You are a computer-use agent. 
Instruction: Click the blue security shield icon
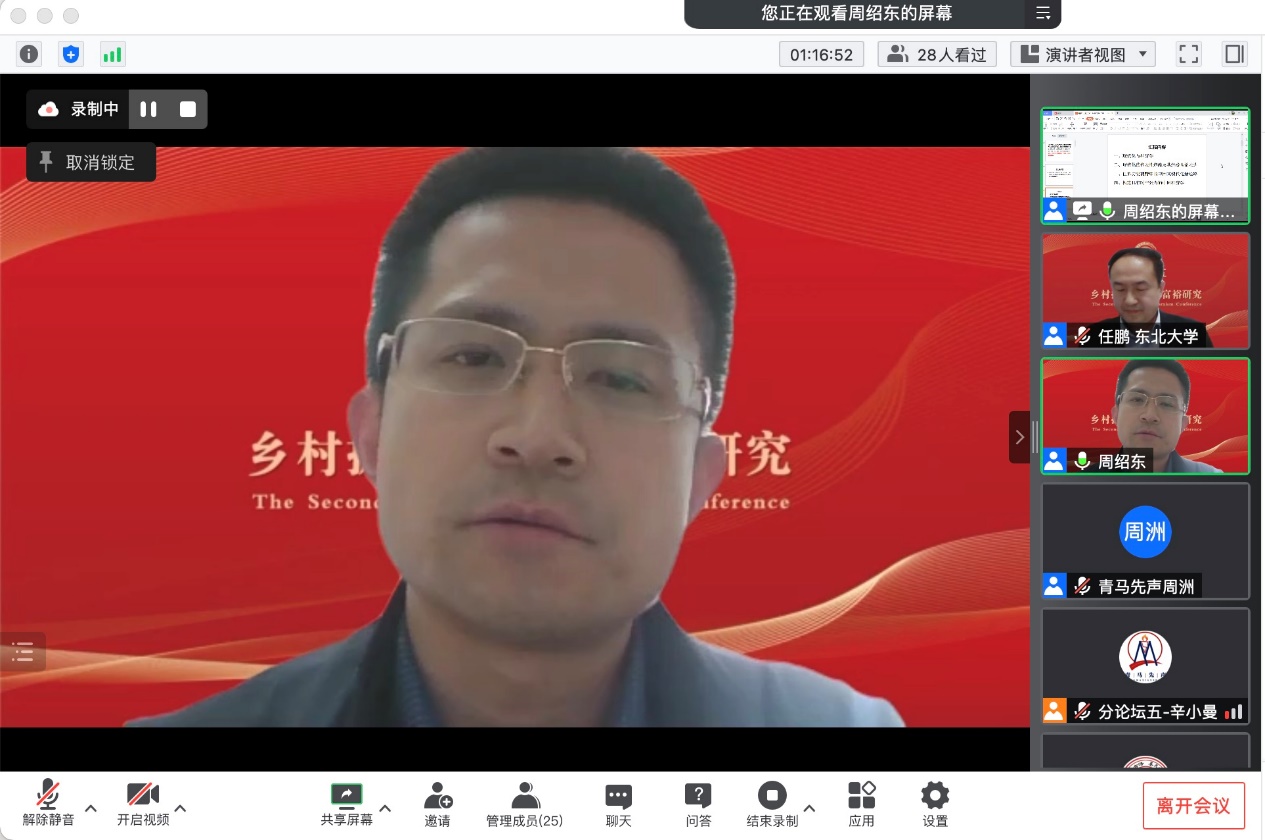click(x=70, y=54)
